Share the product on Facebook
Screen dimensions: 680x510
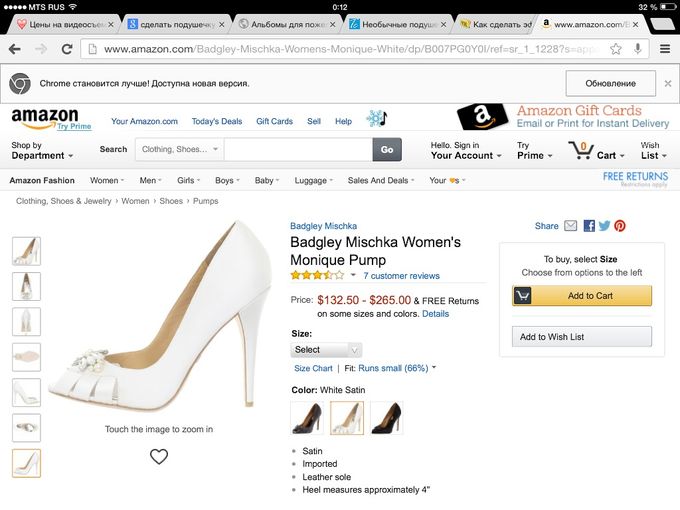pyautogui.click(x=589, y=226)
